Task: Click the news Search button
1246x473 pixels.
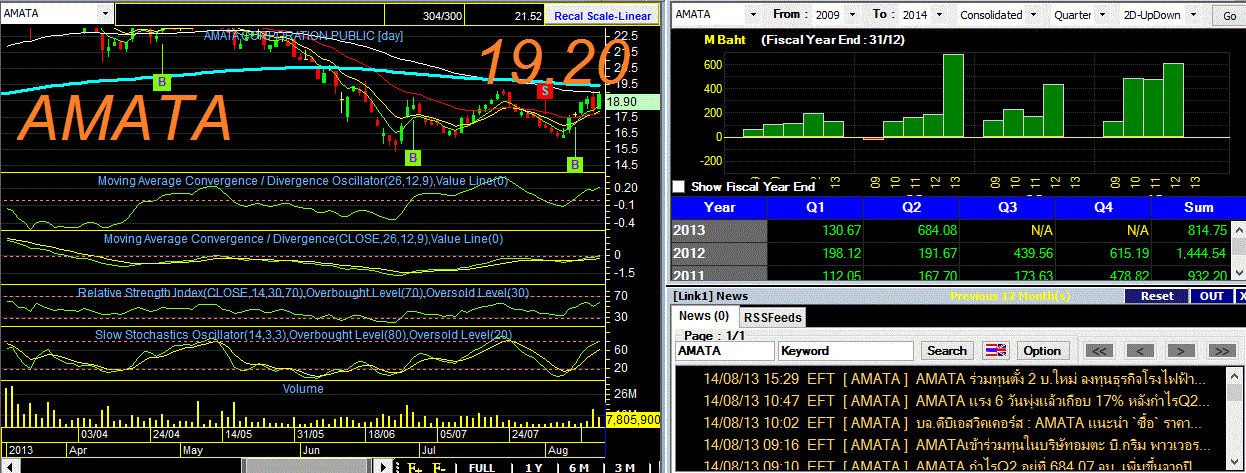Action: click(x=946, y=351)
